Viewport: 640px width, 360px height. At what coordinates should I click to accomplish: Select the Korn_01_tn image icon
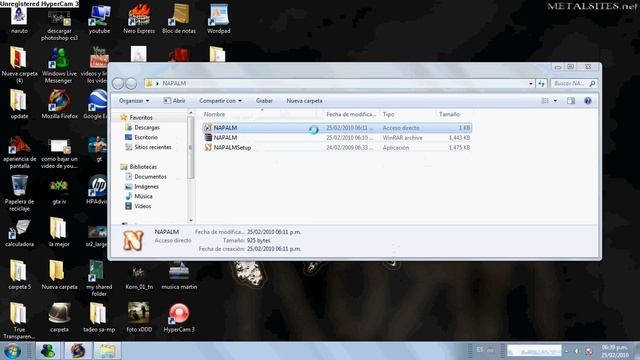[139, 278]
